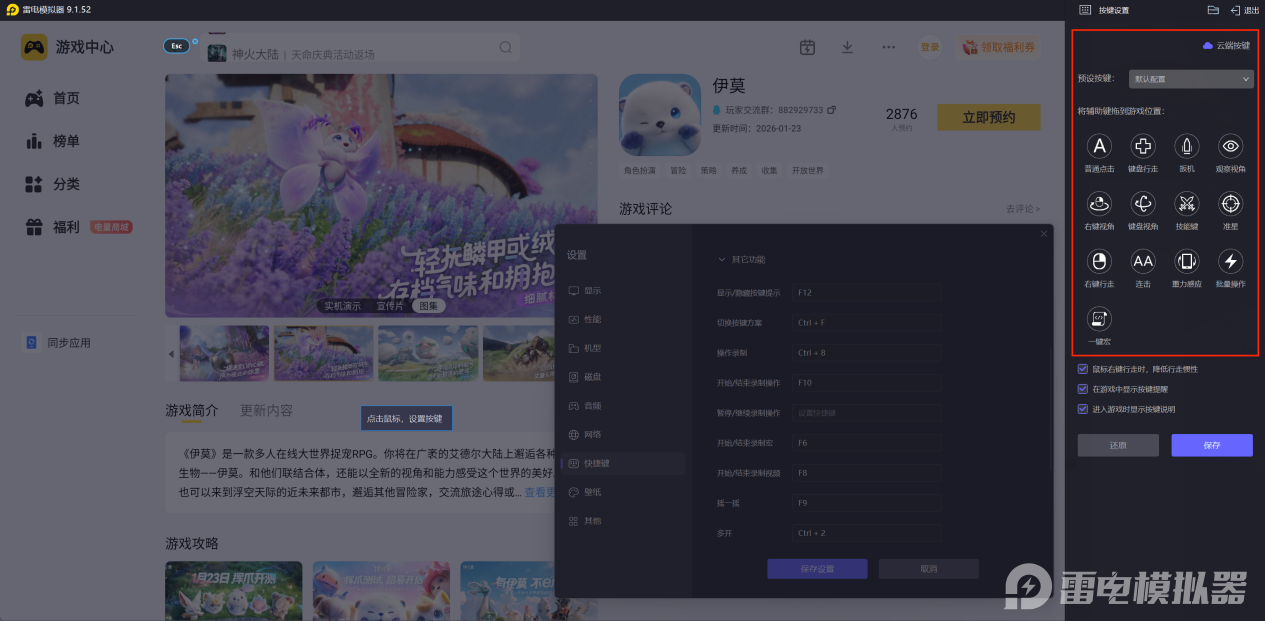Click the 多开 Ctrl + 2 hotkey field
Viewport: 1265px width, 621px height.
[x=866, y=533]
